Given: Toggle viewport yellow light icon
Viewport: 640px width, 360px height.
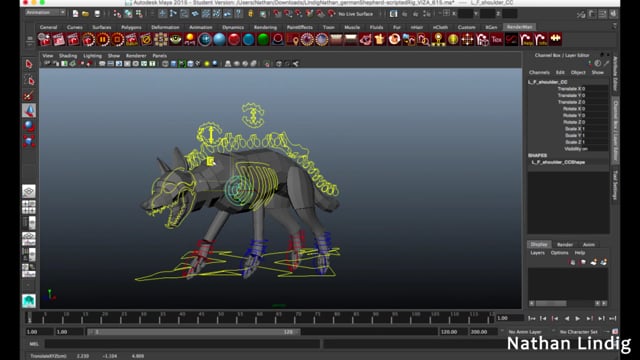Looking at the screenshot, I should [207, 64].
